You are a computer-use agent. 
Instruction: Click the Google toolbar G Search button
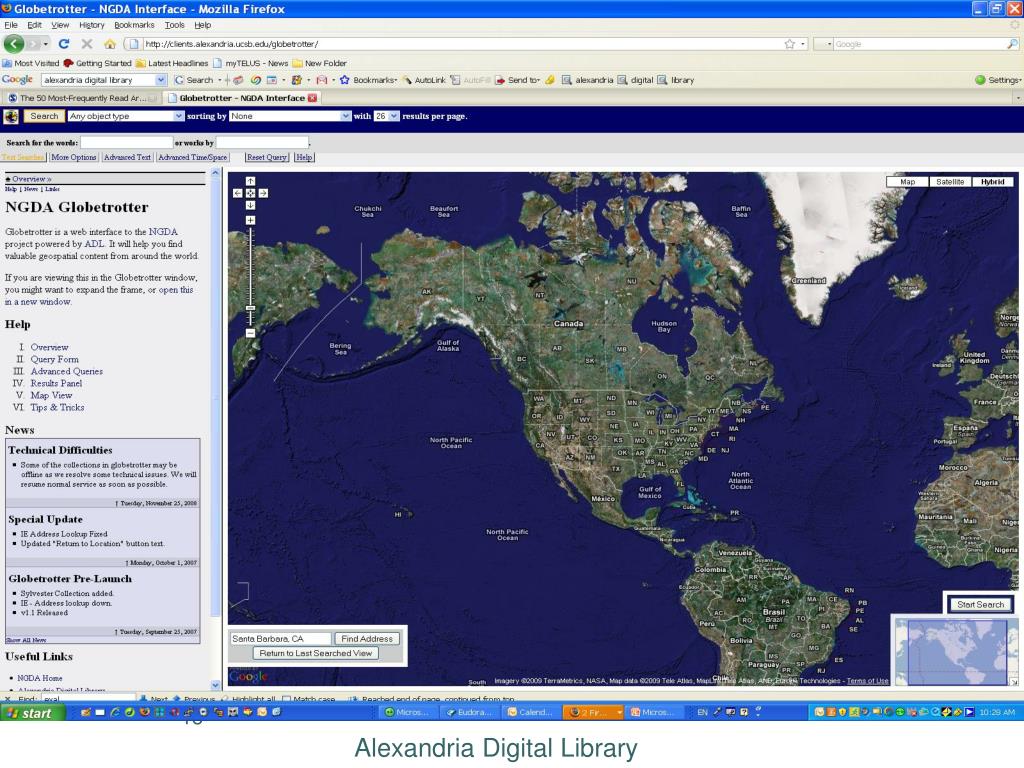pyautogui.click(x=194, y=80)
